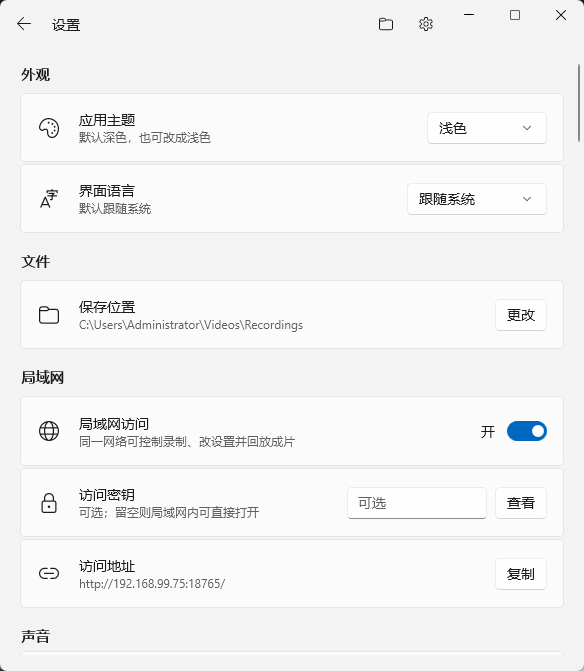Click the folder icon beside 保存位置

click(49, 315)
